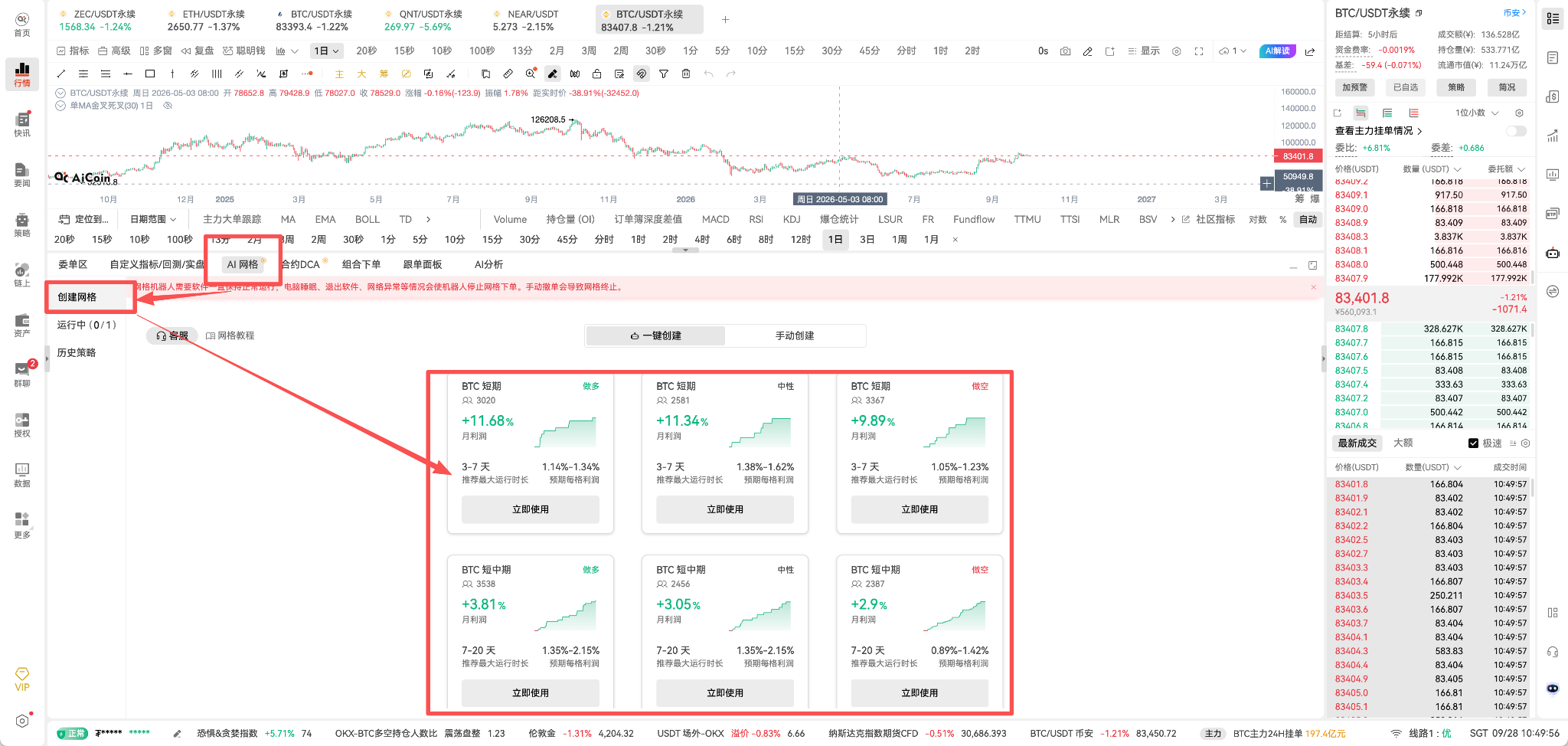Open order book settings gear

coord(1519,113)
